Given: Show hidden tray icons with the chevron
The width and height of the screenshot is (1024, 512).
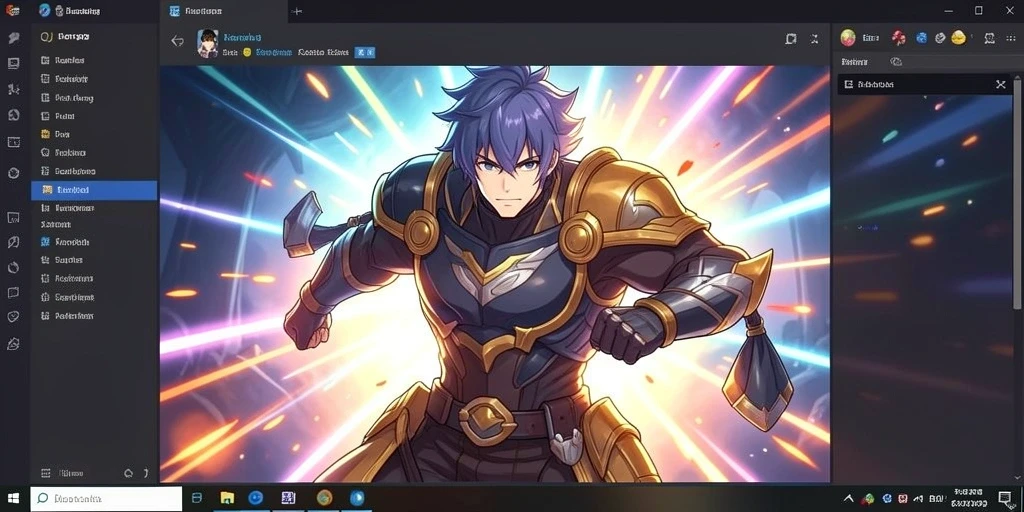Looking at the screenshot, I should [849, 498].
